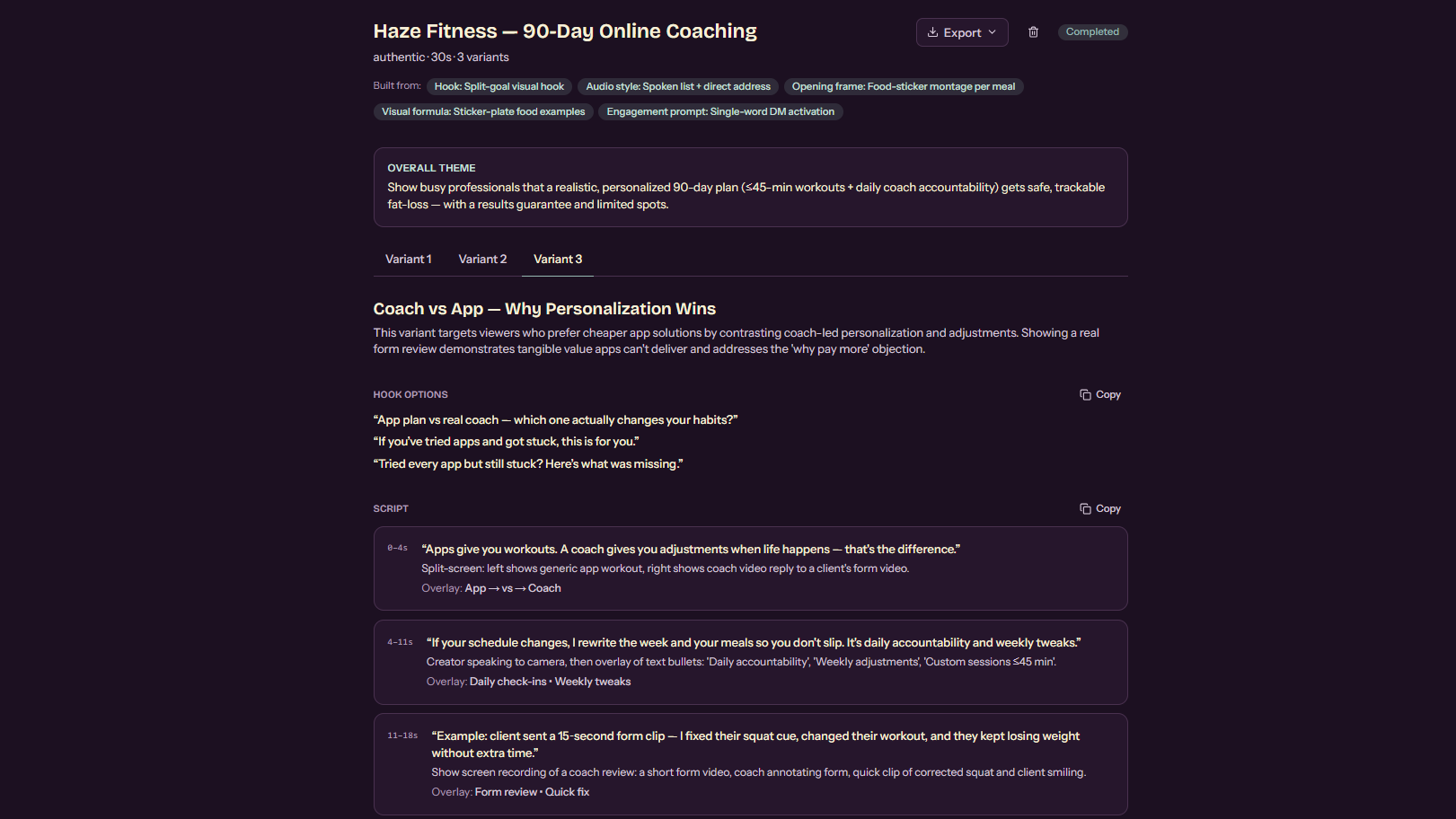Screen dimensions: 1456x819
Task: Select the 11-18s script segment card
Action: point(750,764)
